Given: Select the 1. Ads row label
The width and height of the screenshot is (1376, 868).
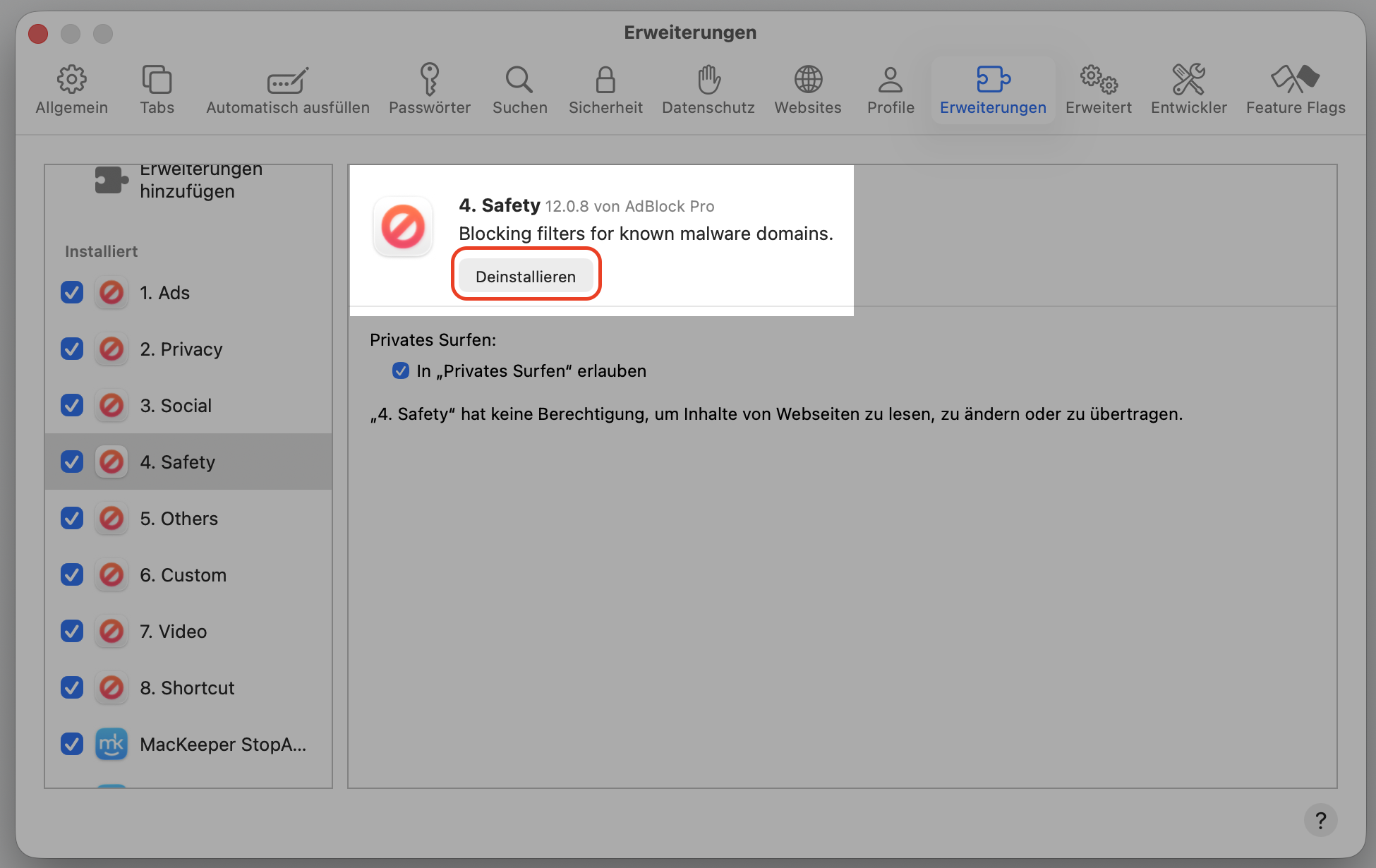Looking at the screenshot, I should click(x=164, y=293).
